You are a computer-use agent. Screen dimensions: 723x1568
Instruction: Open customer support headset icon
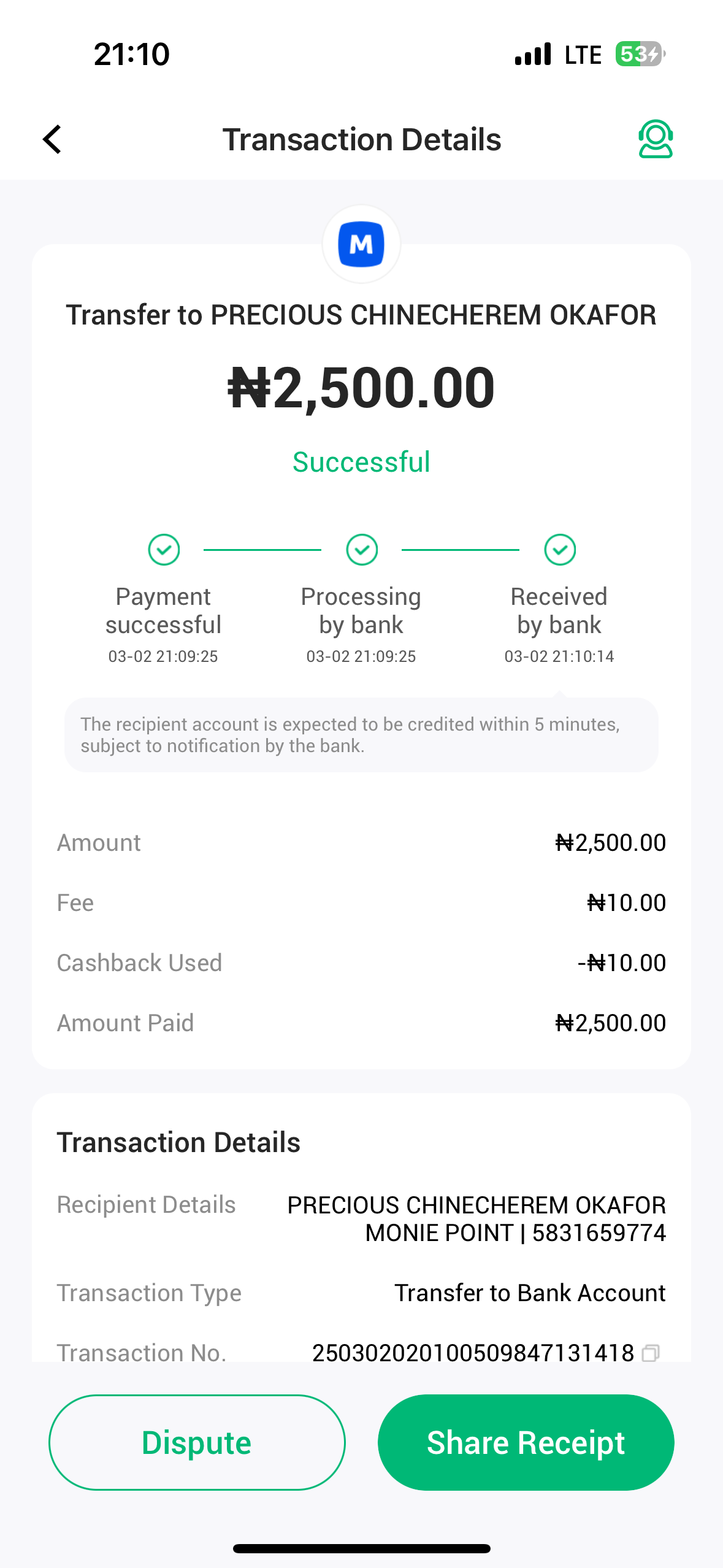656,139
